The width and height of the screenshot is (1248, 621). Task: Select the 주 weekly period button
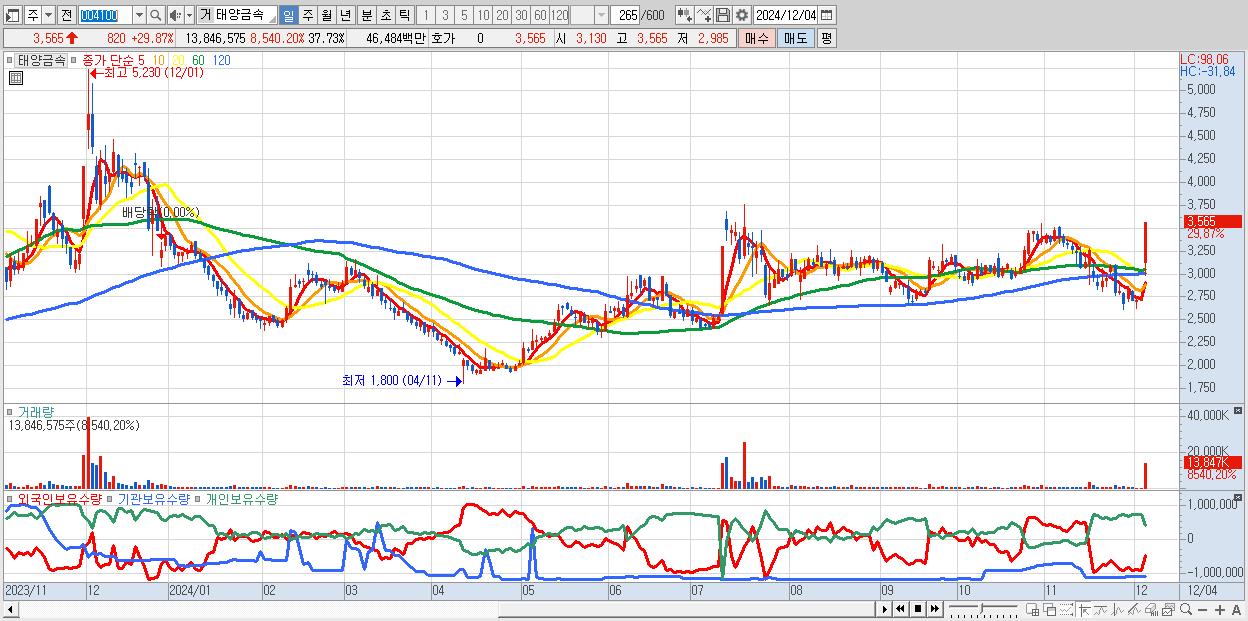pyautogui.click(x=307, y=15)
